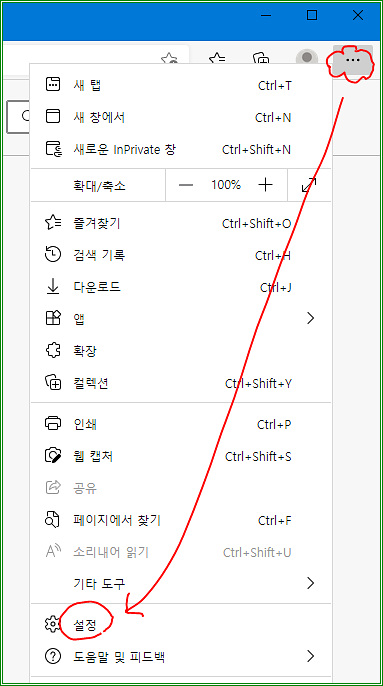Expand the 기타 도구 submenu arrow
Screen dimensions: 383x686
coord(311,583)
